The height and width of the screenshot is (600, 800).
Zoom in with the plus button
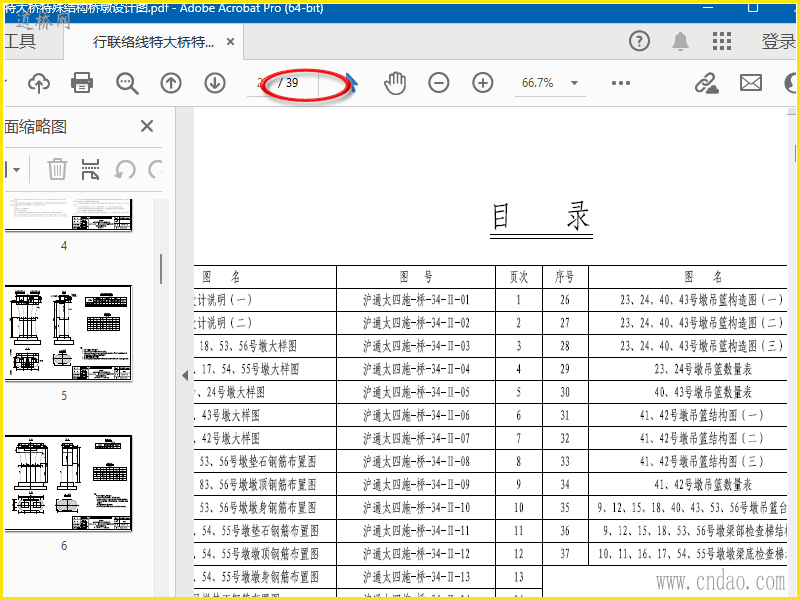point(483,83)
